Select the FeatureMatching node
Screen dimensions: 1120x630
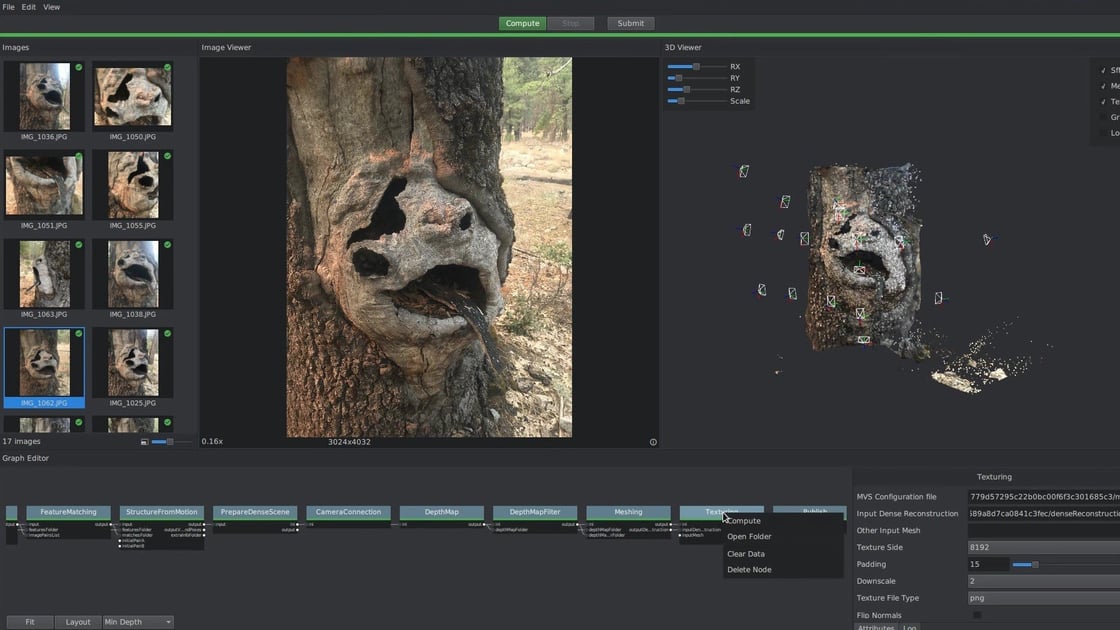[69, 511]
